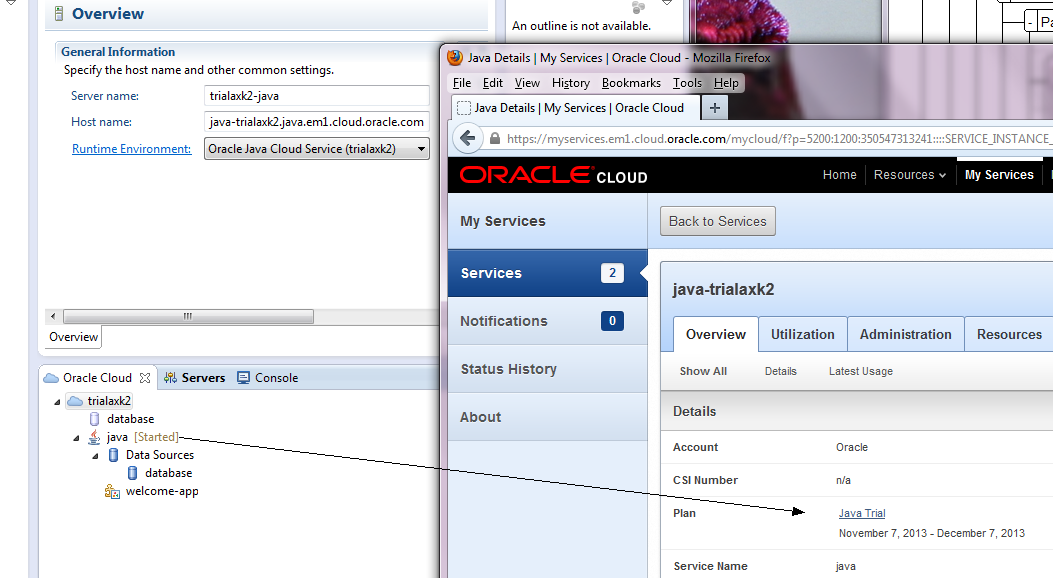
Task: Collapse the Data Sources tree node
Action: [95, 456]
